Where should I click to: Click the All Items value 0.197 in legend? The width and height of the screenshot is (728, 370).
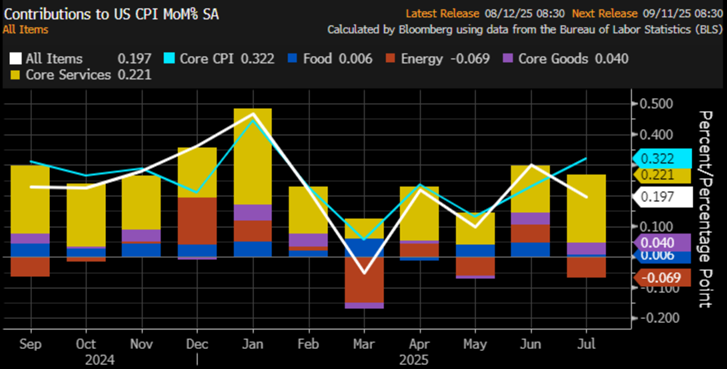[x=135, y=58]
